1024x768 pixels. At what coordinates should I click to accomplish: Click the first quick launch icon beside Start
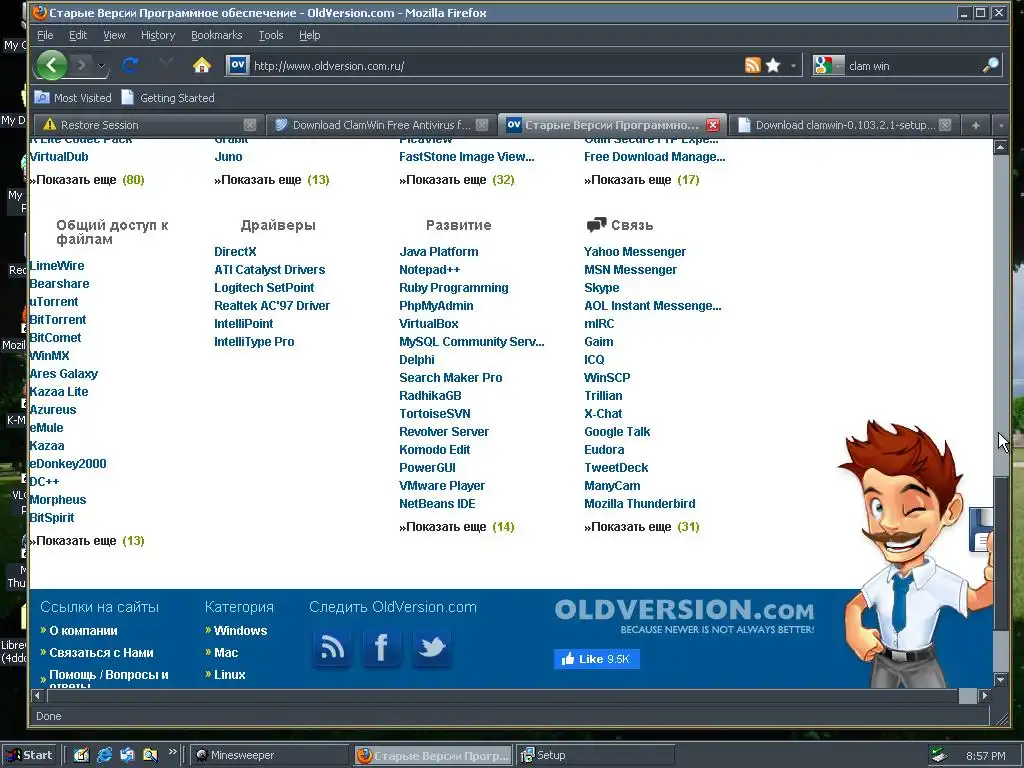(82, 755)
